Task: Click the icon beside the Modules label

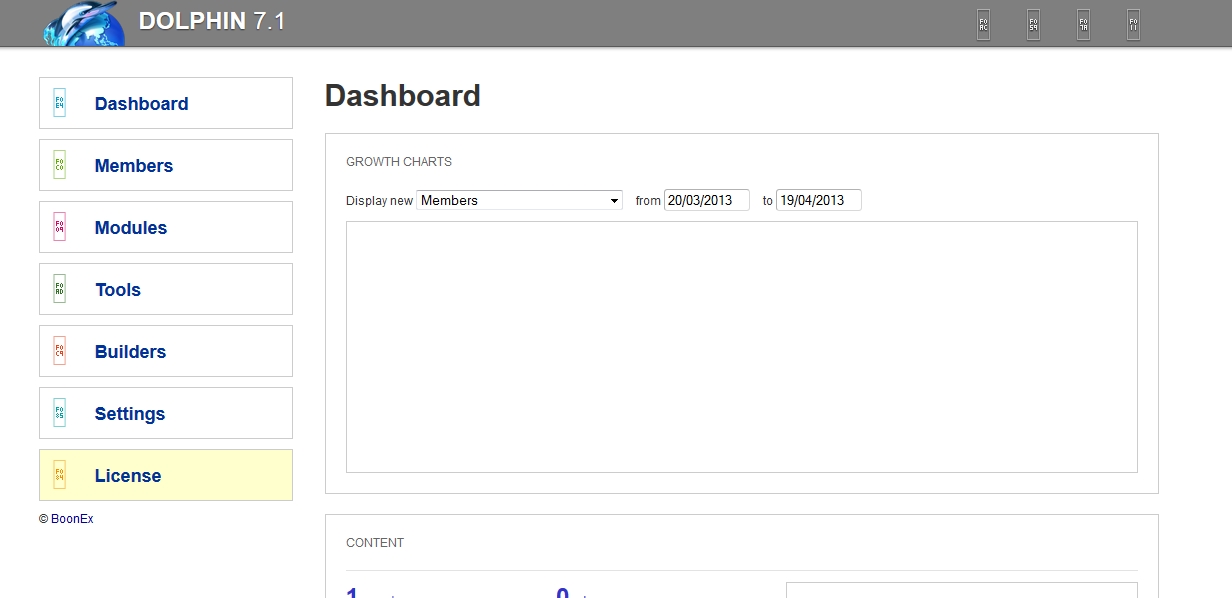Action: [x=59, y=227]
